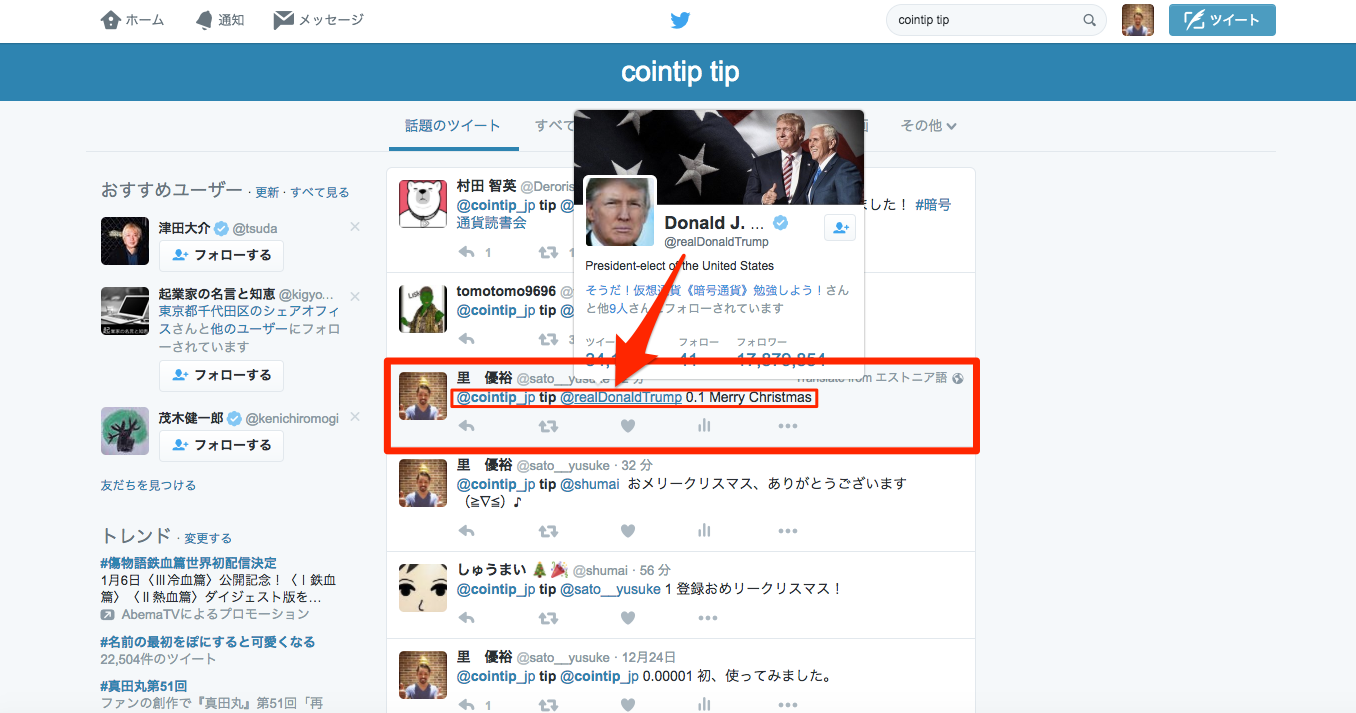Click the @shumai mention in 里 優裕's tweet
The width and height of the screenshot is (1356, 713).
[x=590, y=484]
